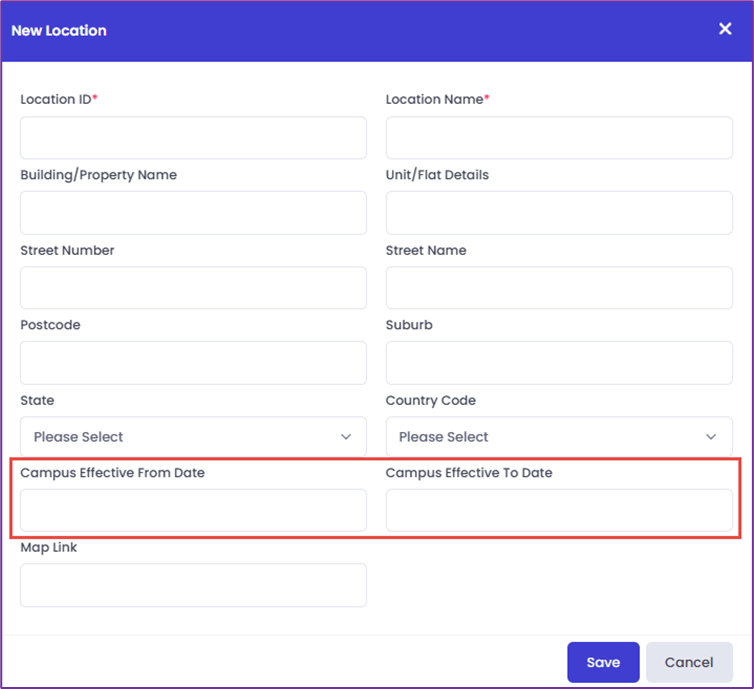Image resolution: width=754 pixels, height=689 pixels.
Task: Cancel the new location form
Action: pos(689,662)
